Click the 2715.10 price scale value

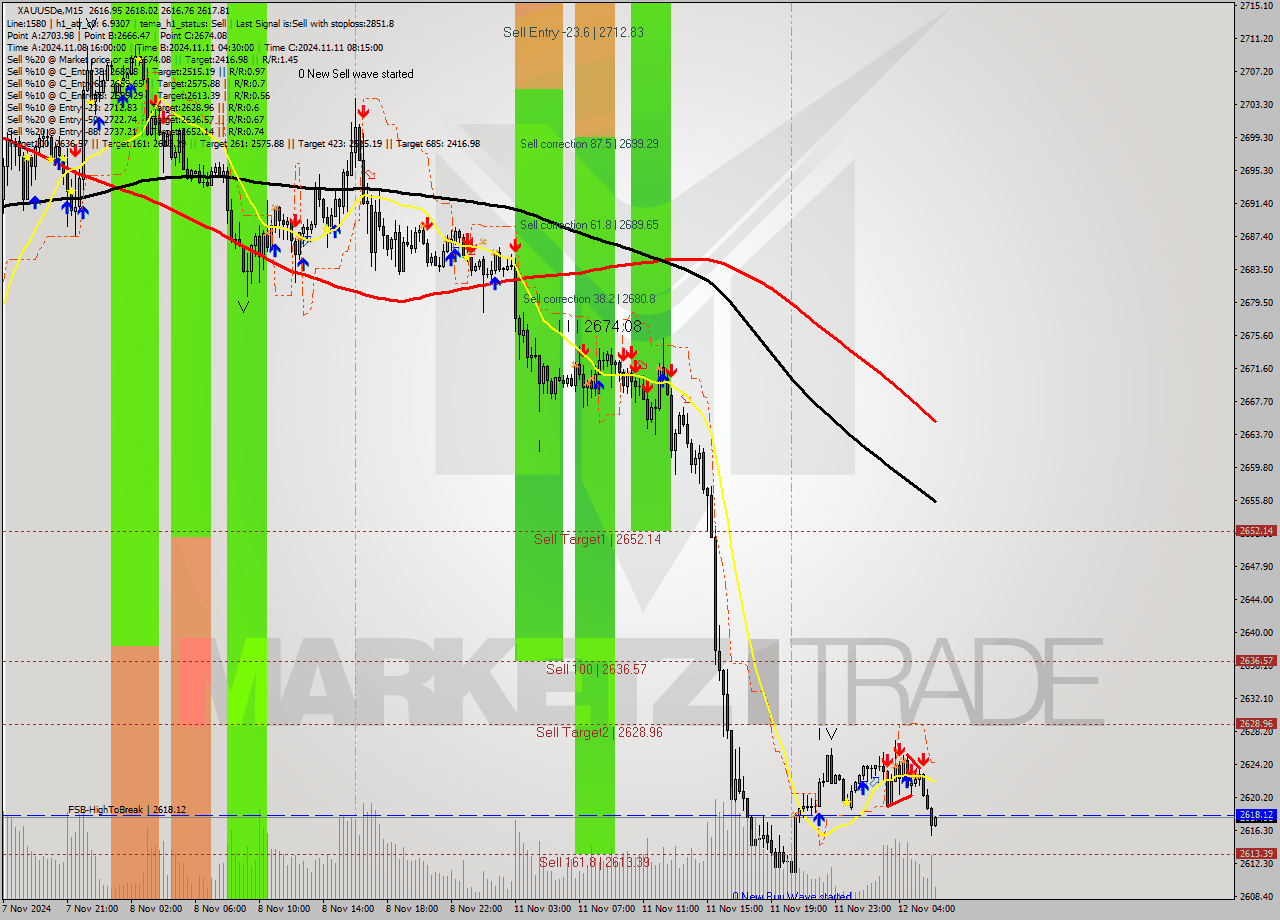pyautogui.click(x=1256, y=6)
